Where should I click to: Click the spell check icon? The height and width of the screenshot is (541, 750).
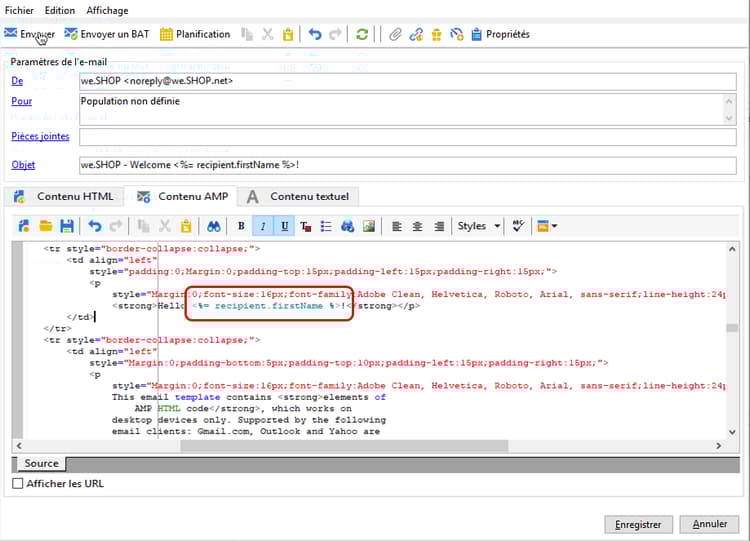(518, 226)
